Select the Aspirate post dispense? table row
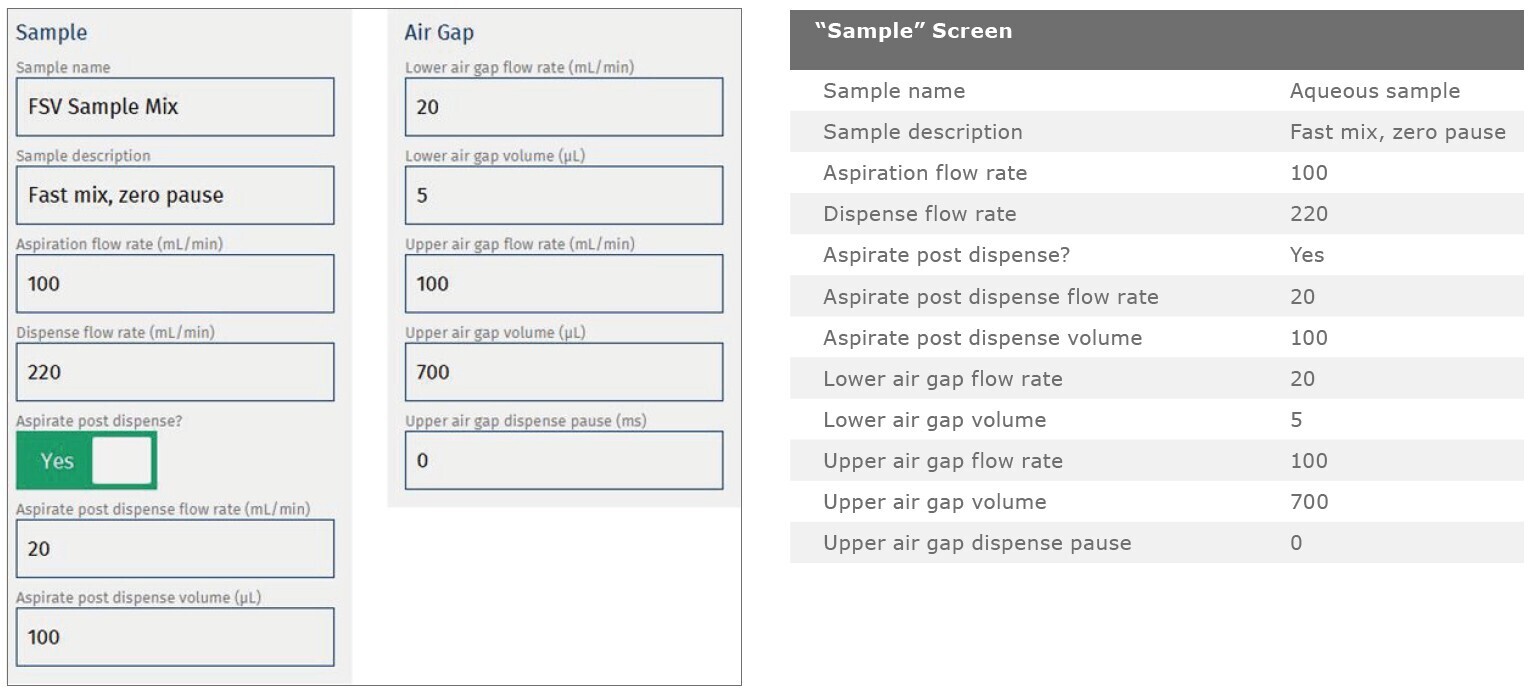The image size is (1528, 694). coord(1156,255)
